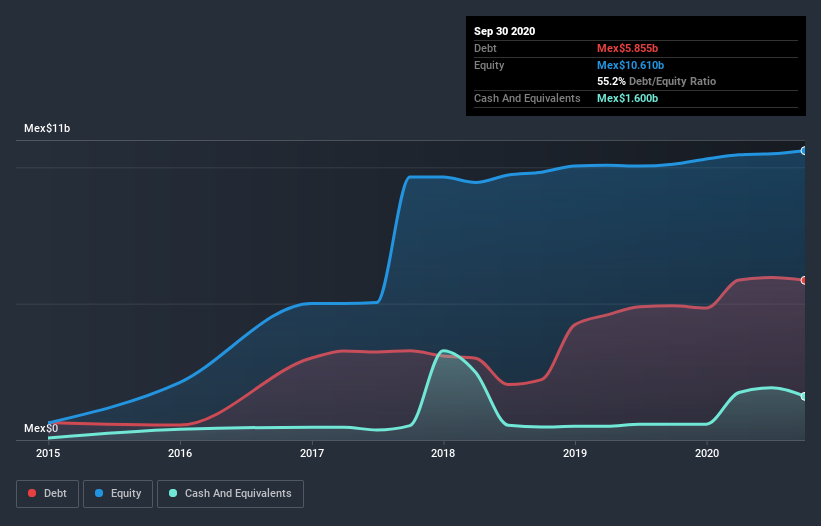The width and height of the screenshot is (821, 526).
Task: Click the Mex$1.600b cash value
Action: 627,98
